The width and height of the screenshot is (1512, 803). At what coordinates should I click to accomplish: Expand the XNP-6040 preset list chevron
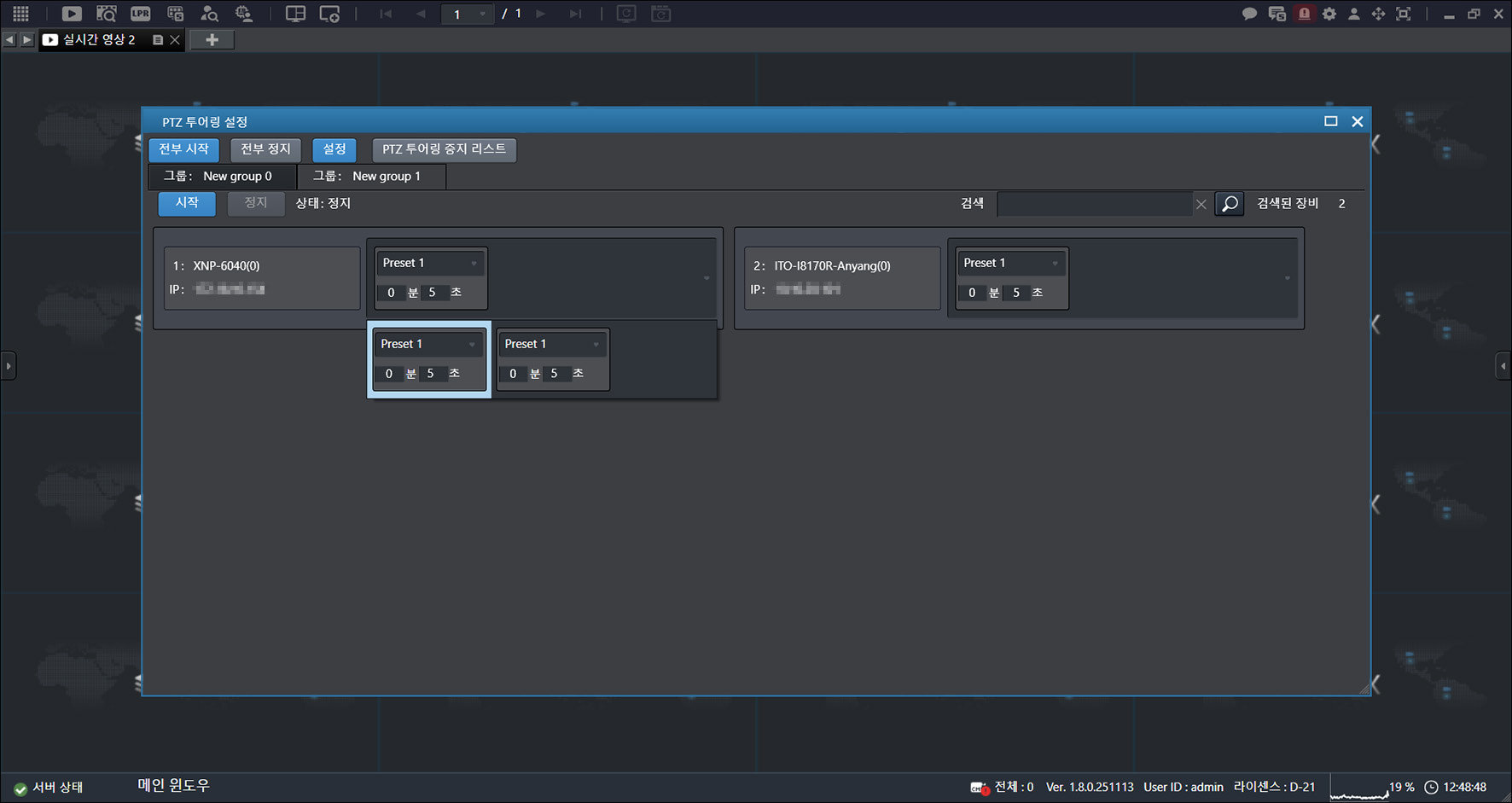coord(707,278)
